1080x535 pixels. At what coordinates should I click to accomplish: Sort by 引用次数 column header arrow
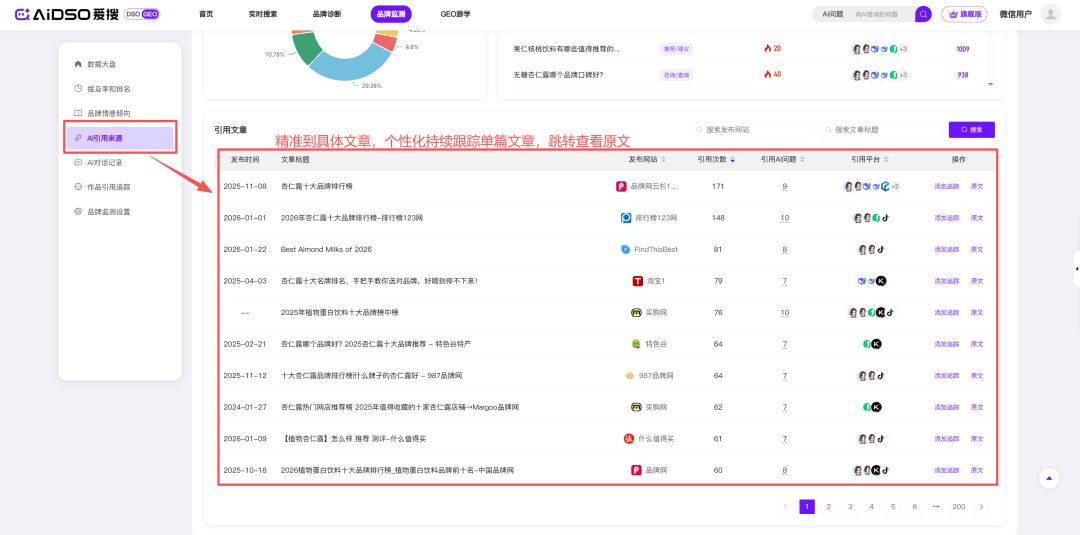tap(733, 159)
